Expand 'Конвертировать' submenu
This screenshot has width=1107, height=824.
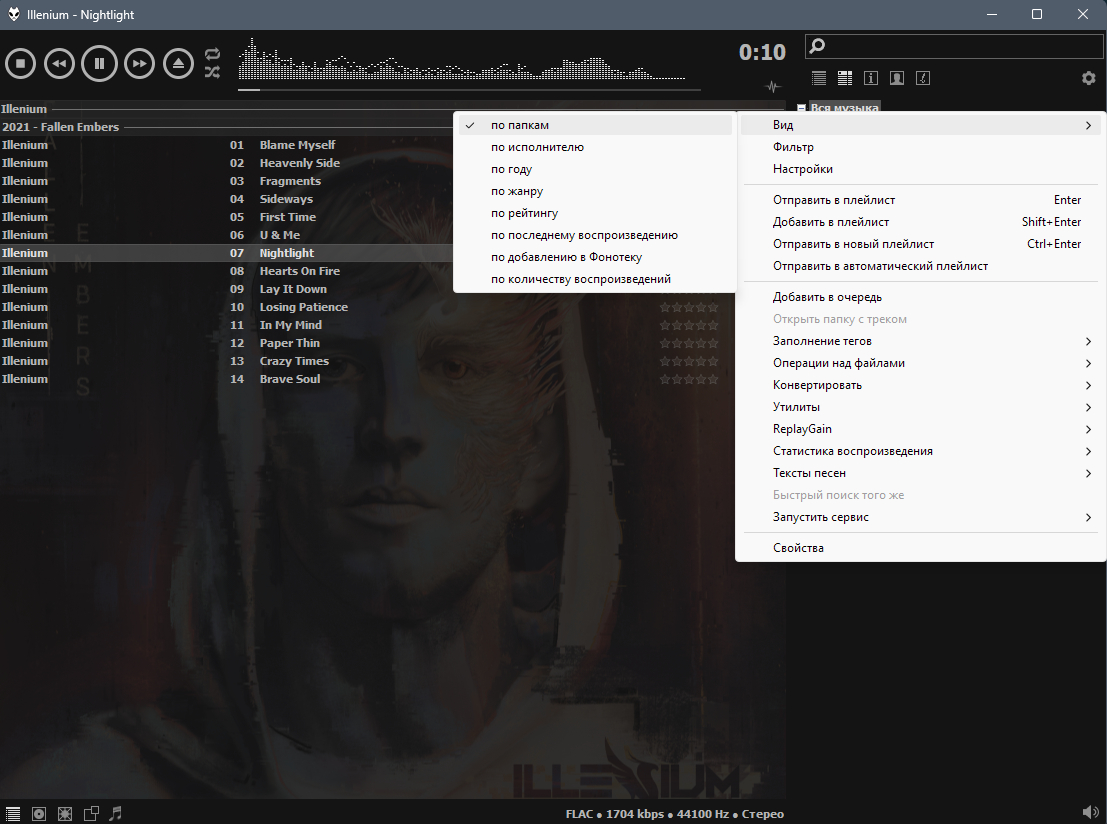[921, 385]
